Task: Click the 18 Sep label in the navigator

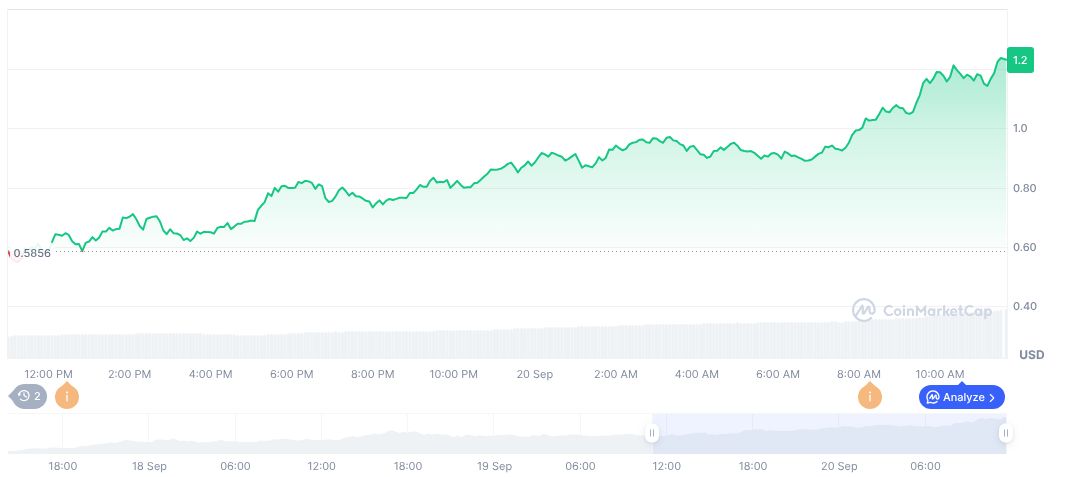Action: (149, 466)
